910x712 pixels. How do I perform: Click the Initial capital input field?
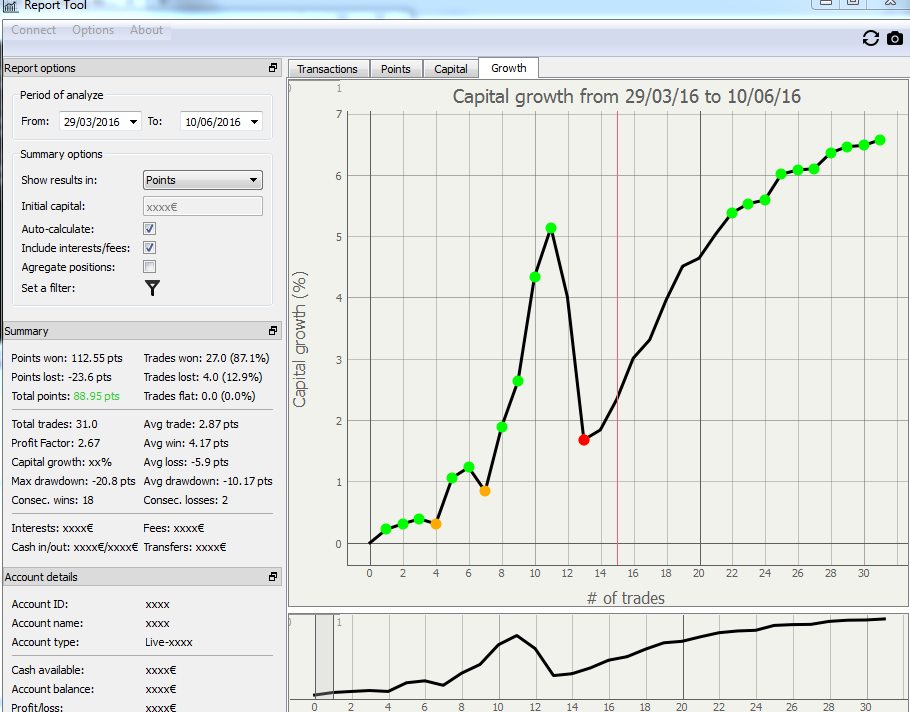pyautogui.click(x=203, y=206)
